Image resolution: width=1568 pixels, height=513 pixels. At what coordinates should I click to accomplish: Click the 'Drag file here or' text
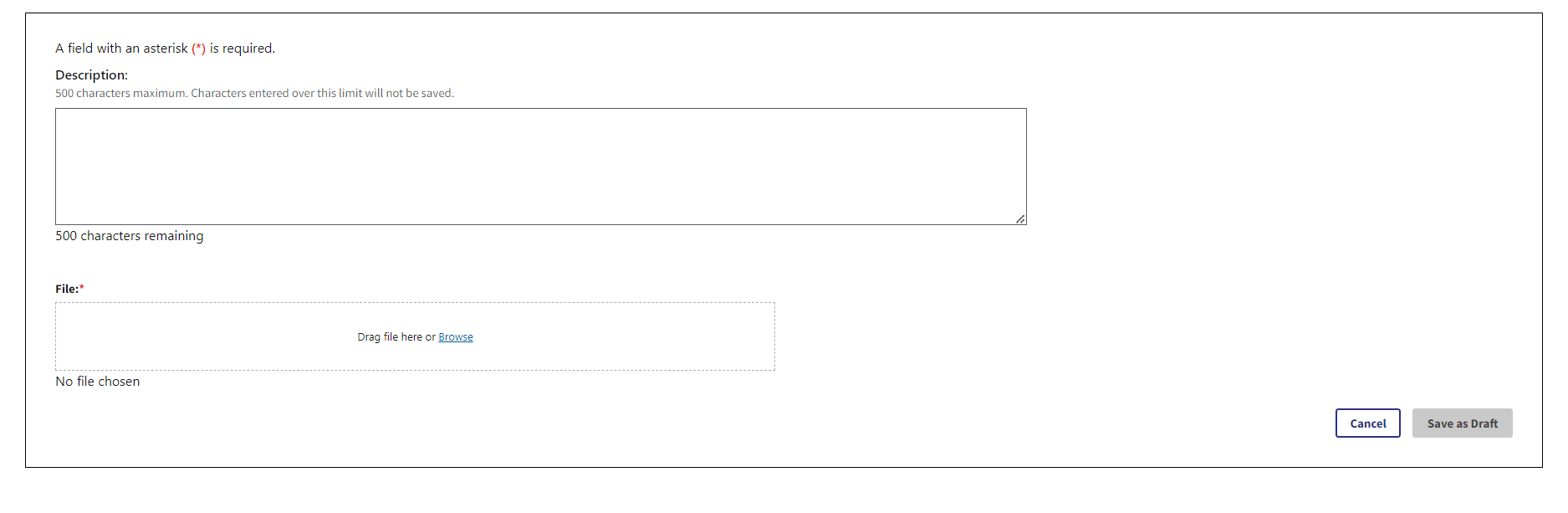[x=396, y=337]
